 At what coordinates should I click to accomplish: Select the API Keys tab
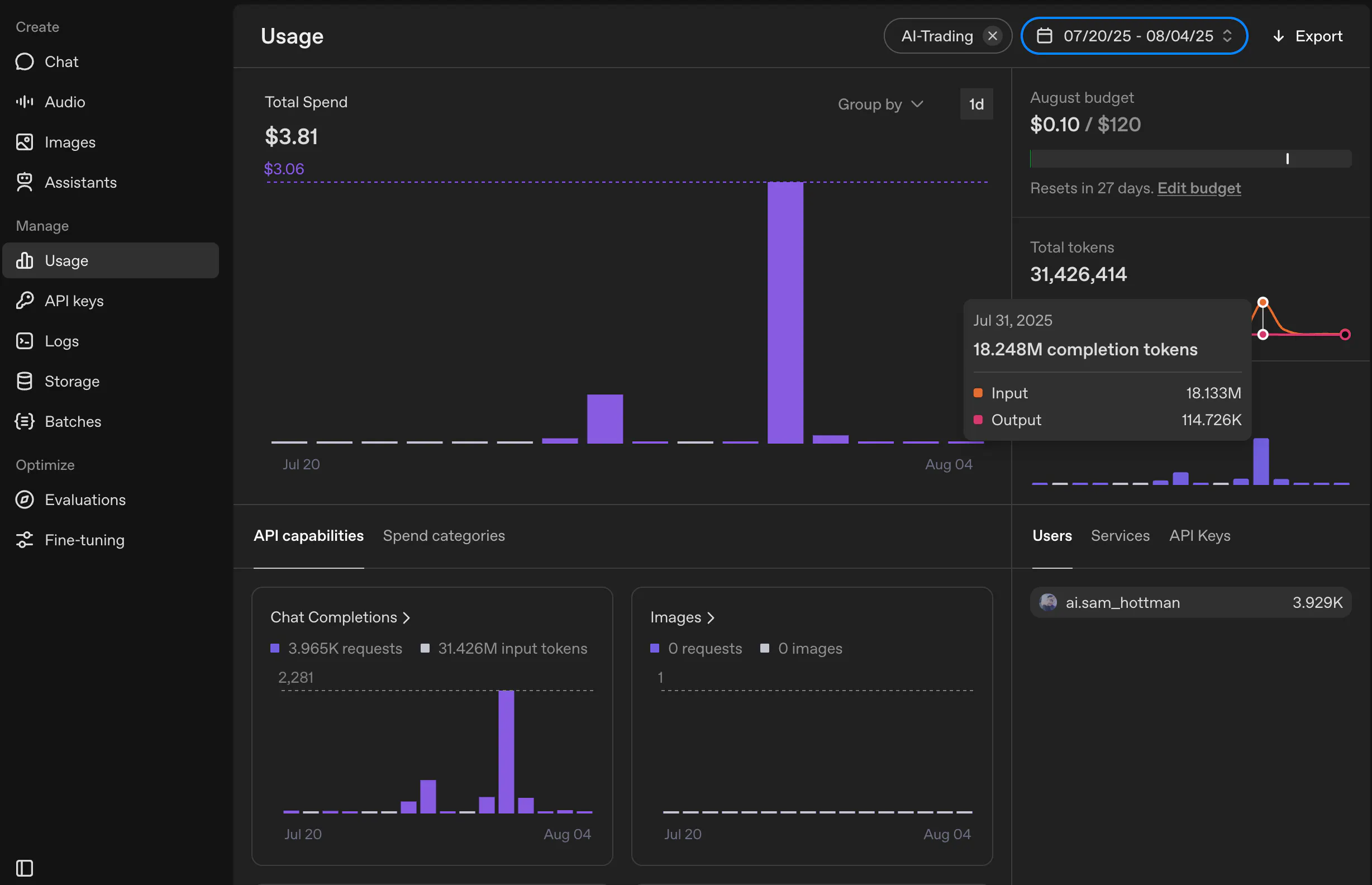pyautogui.click(x=1199, y=536)
